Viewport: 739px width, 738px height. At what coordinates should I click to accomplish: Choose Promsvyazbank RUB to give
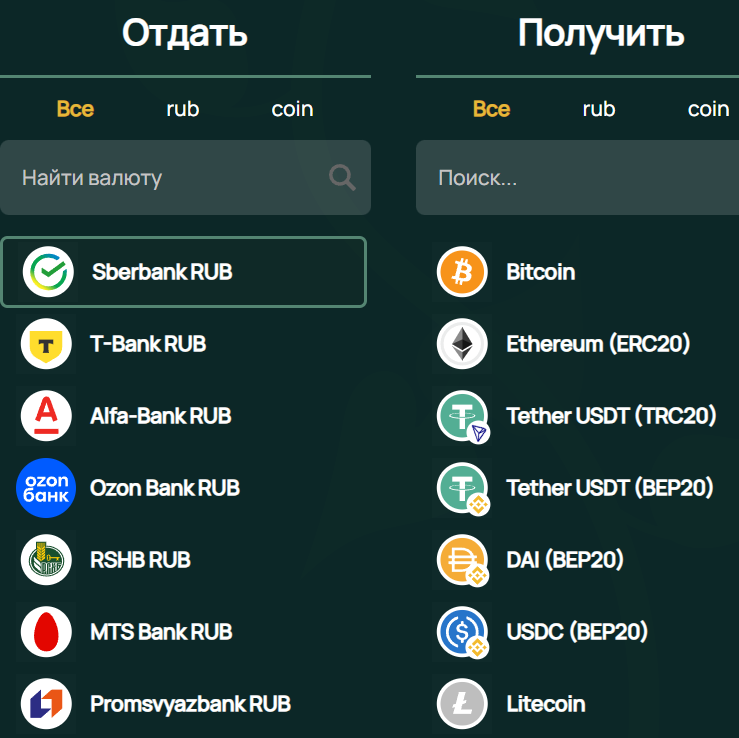[x=184, y=704]
